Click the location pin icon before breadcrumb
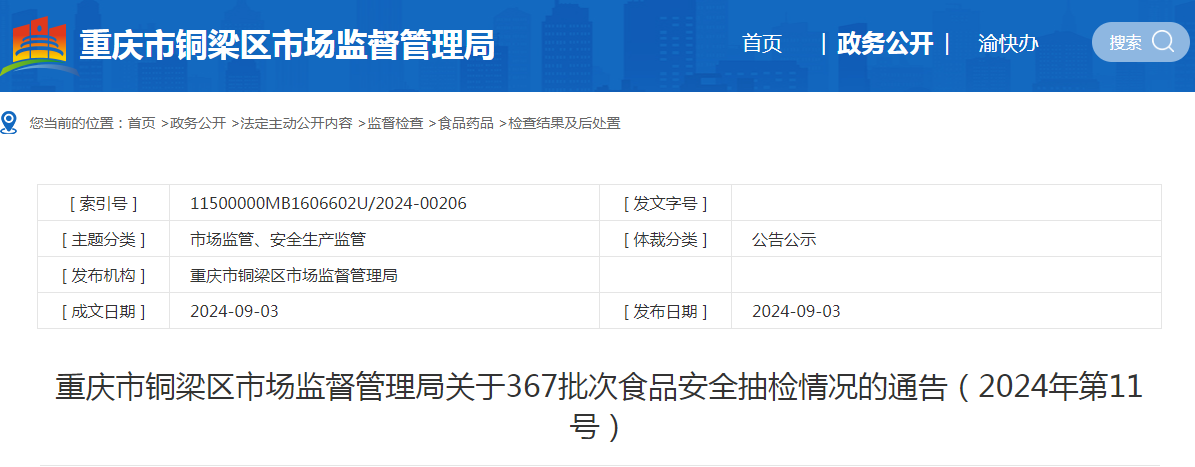Viewport: 1195px width, 467px height. click(x=10, y=123)
